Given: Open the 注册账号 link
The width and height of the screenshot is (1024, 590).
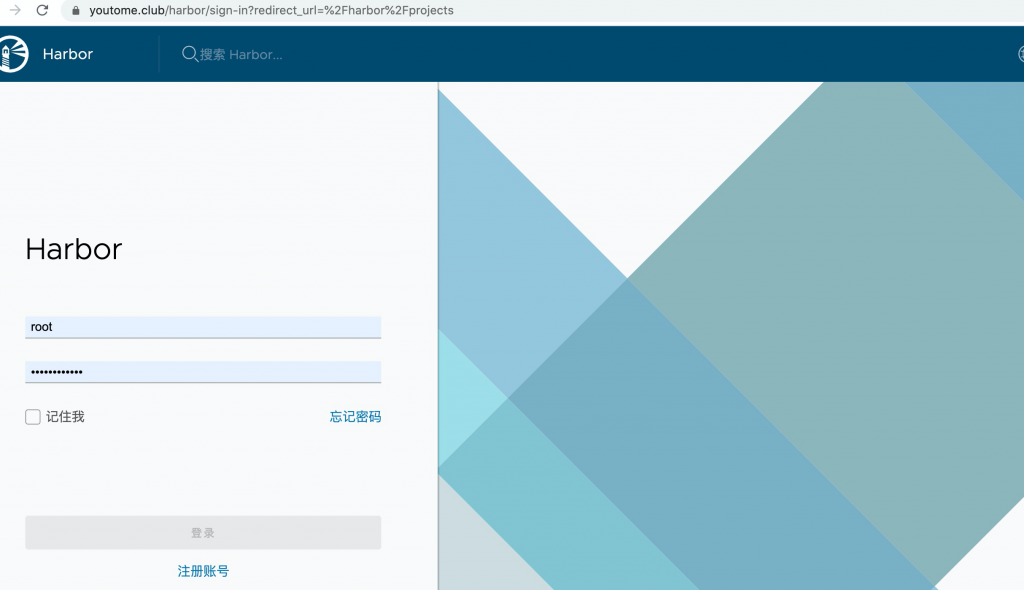Looking at the screenshot, I should point(203,571).
